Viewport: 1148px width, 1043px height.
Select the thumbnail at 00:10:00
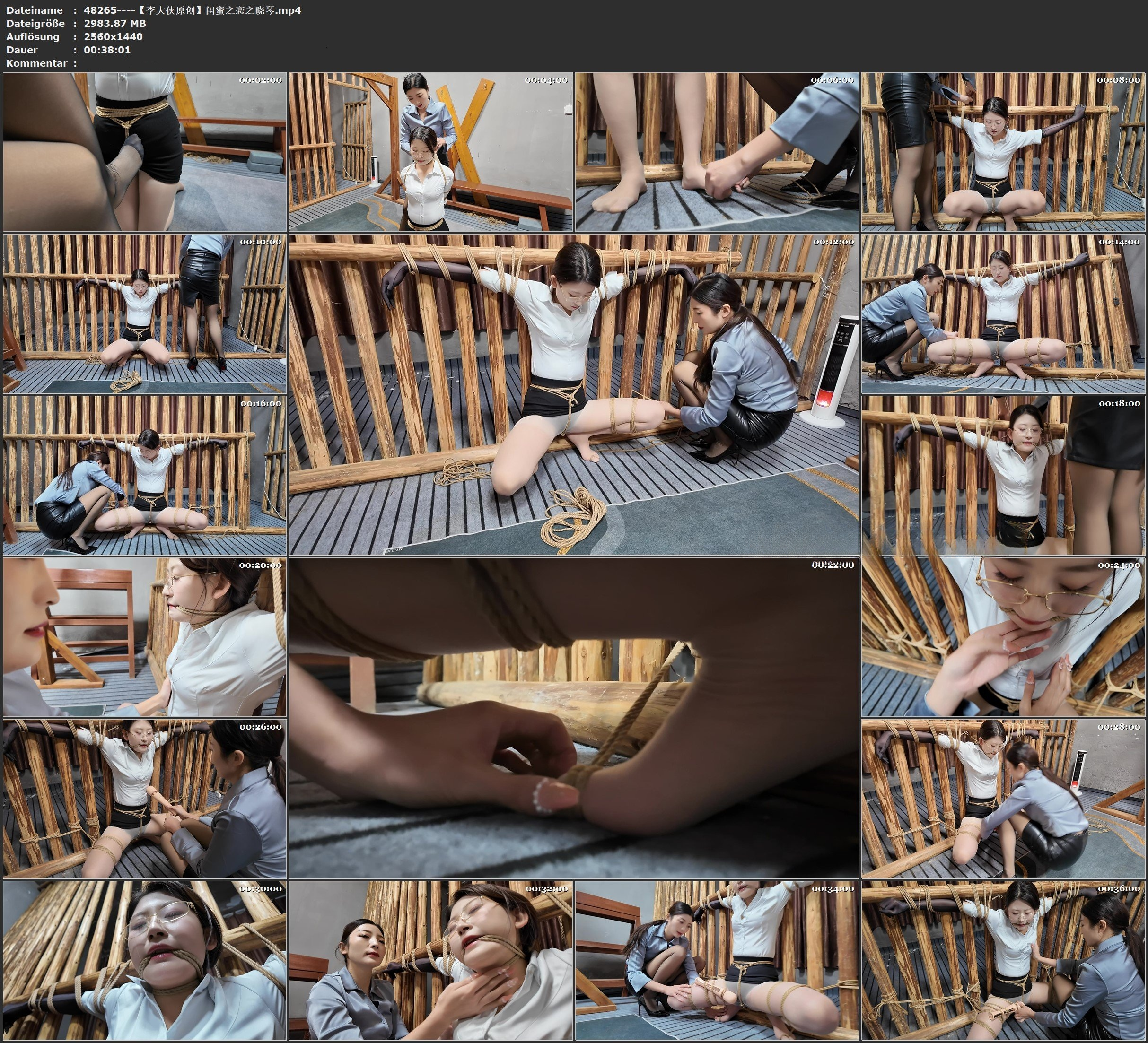145,313
